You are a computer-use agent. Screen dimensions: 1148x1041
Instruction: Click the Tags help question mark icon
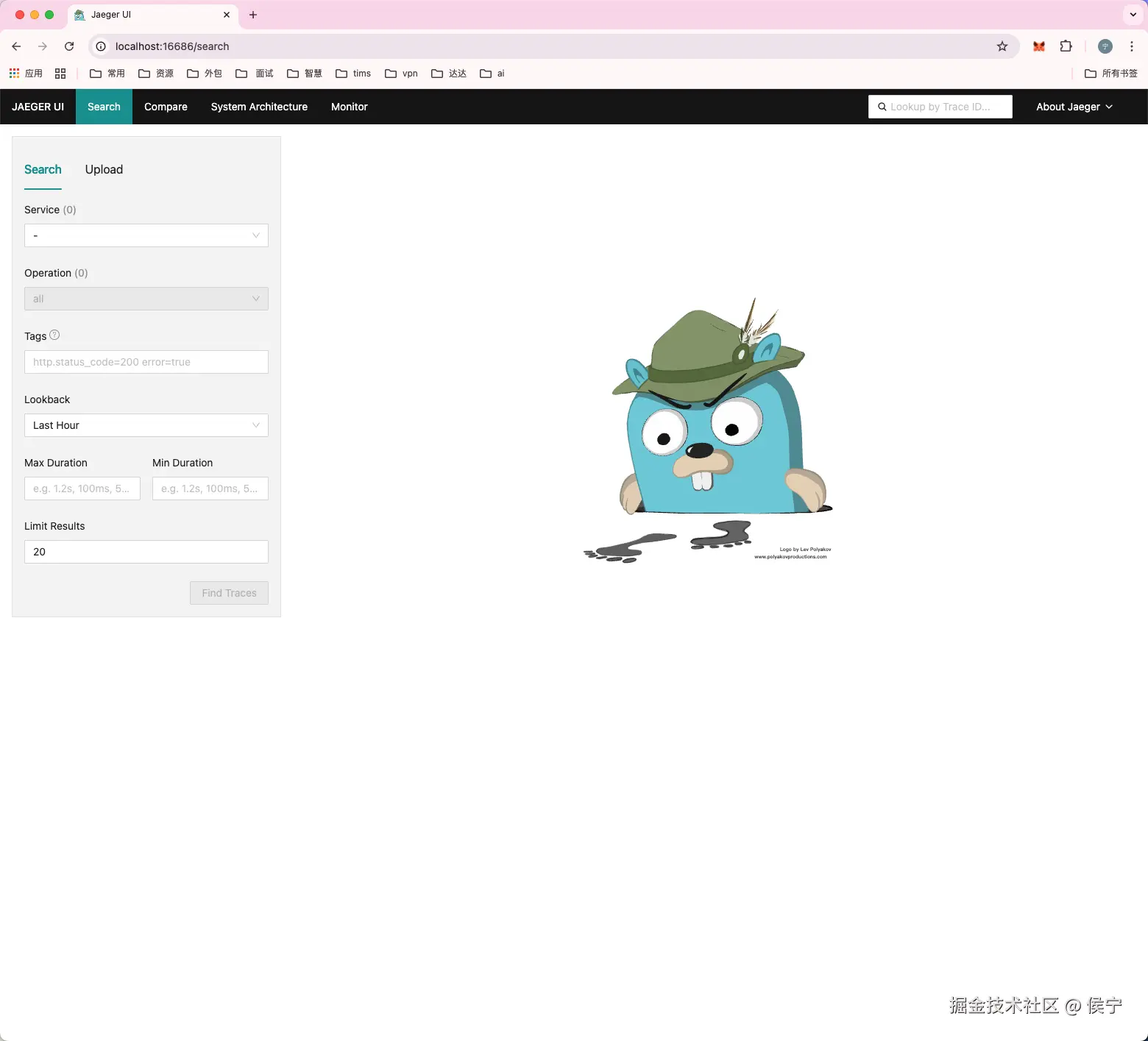click(x=54, y=335)
